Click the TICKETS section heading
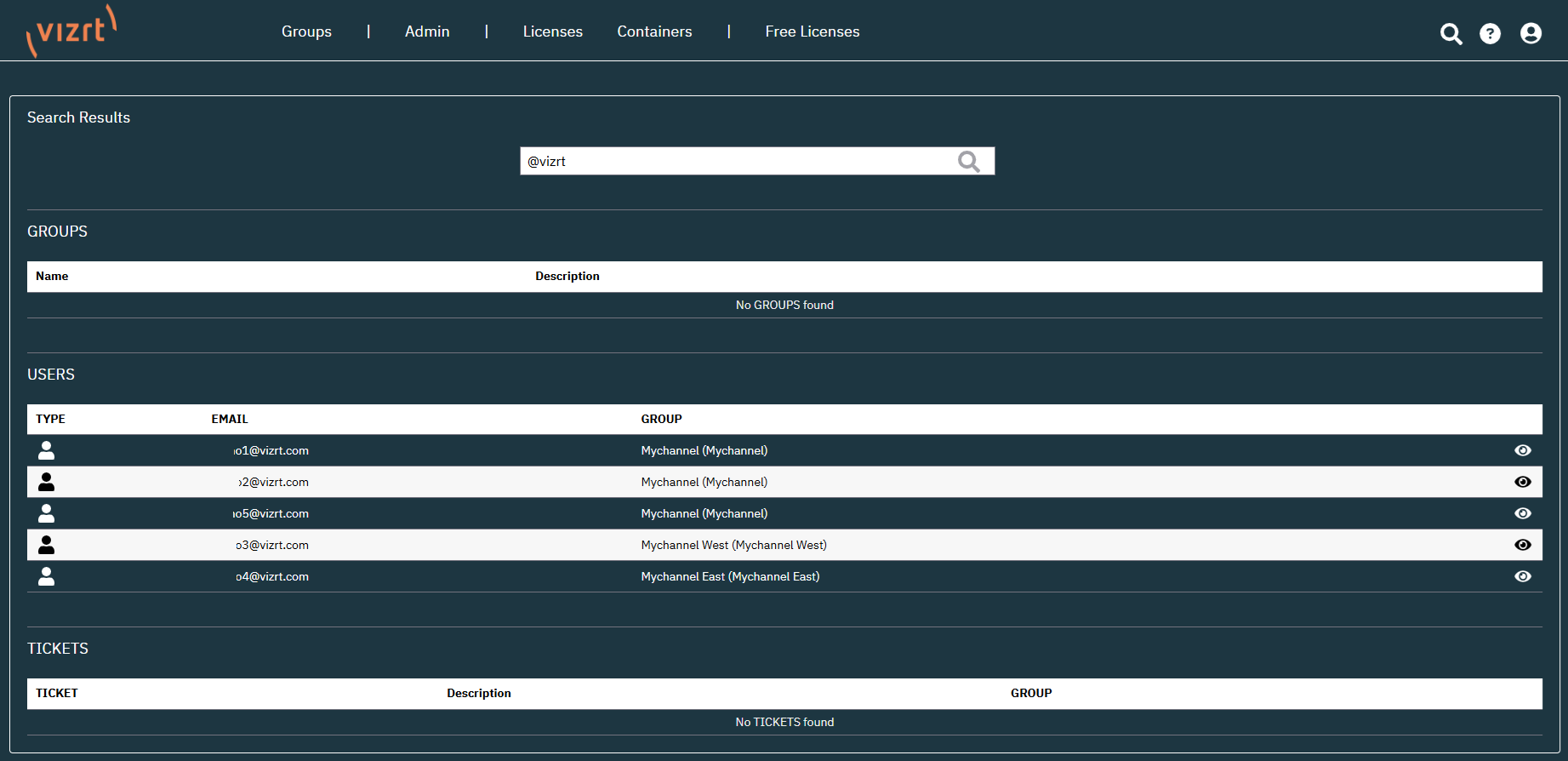Screen dimensions: 1568x761 coord(58,649)
